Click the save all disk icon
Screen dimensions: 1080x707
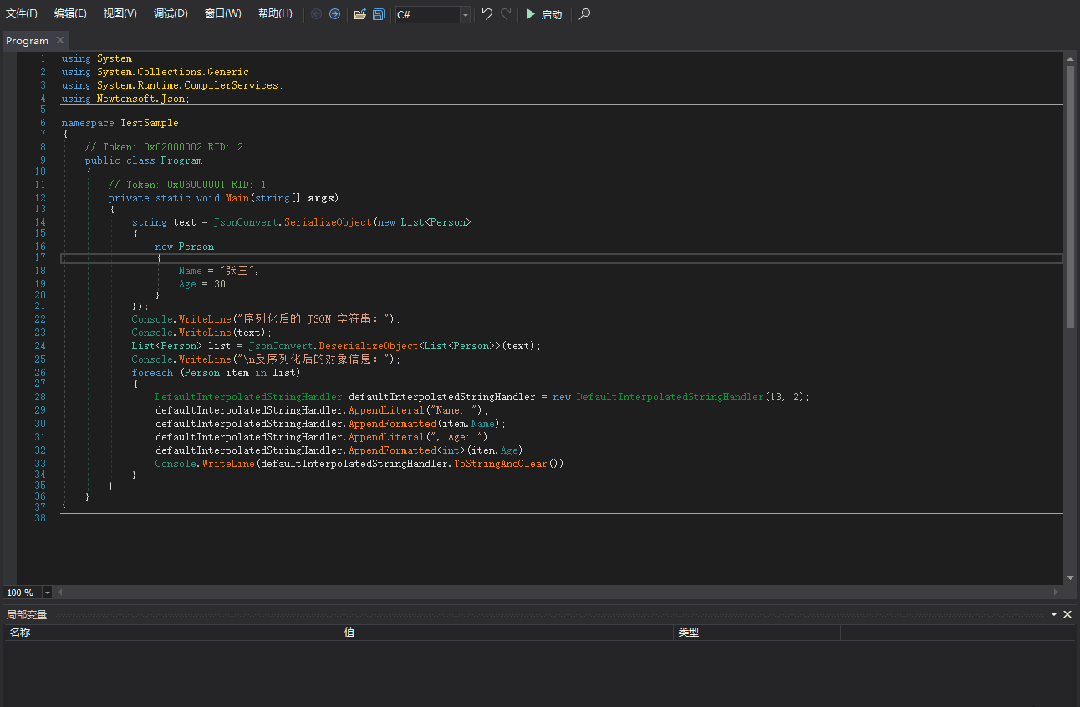click(379, 14)
